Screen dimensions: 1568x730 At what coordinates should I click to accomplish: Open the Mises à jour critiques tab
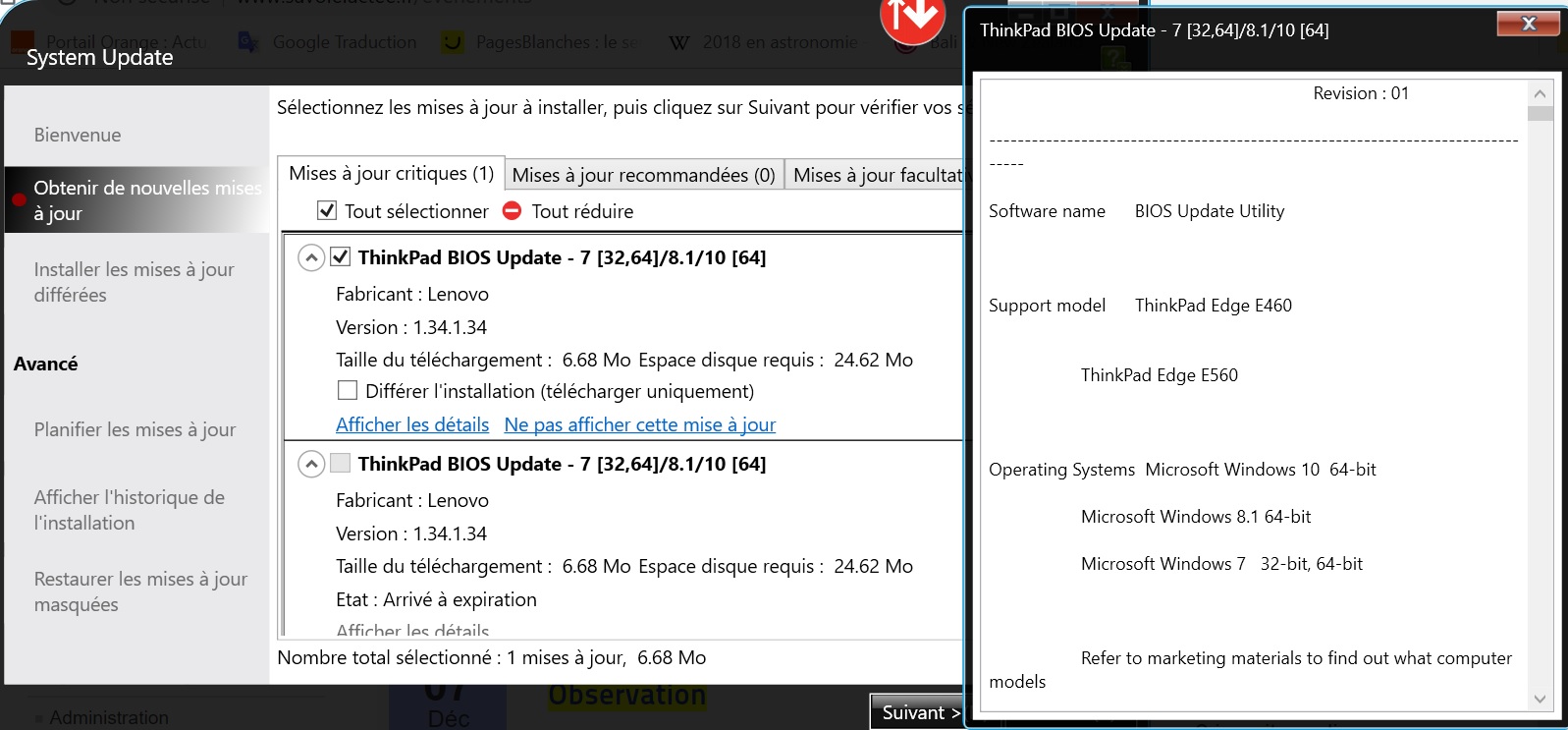[x=391, y=174]
